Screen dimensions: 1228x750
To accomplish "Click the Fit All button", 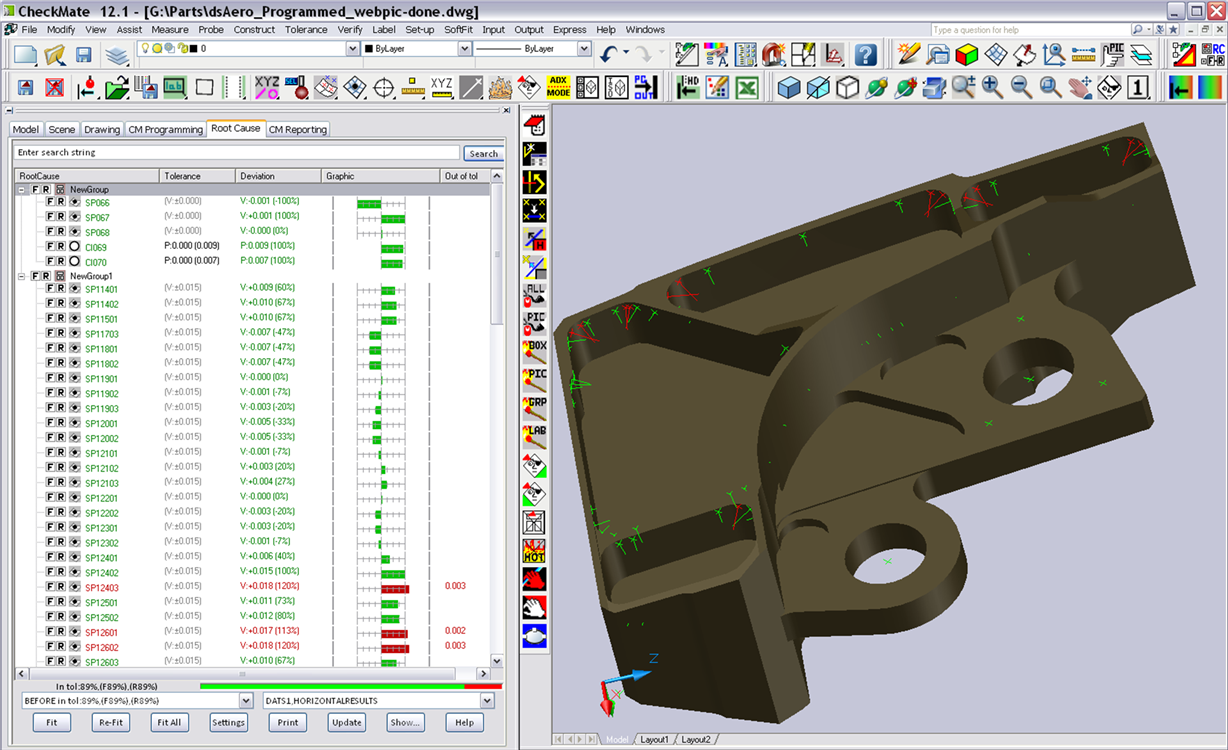I will point(169,722).
